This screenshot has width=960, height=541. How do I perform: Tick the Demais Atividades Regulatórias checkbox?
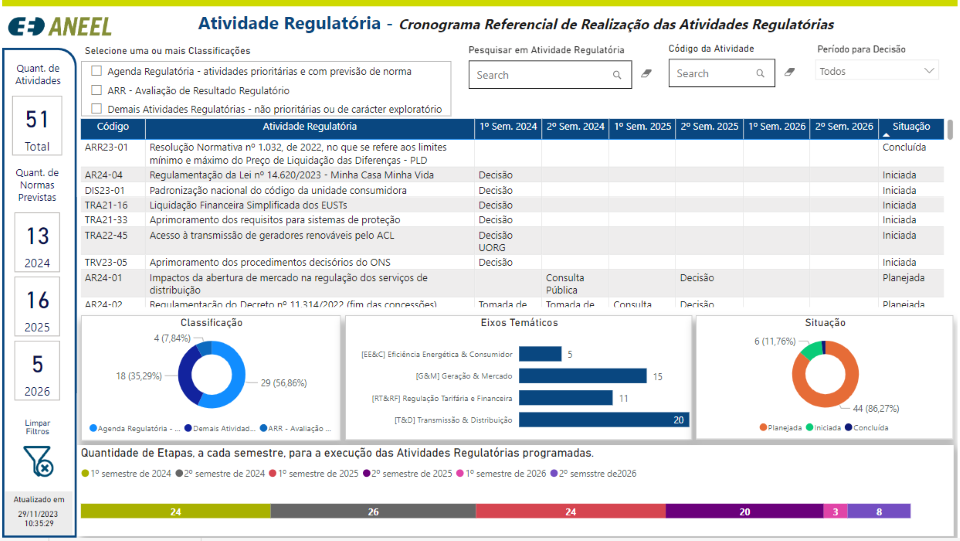point(96,109)
